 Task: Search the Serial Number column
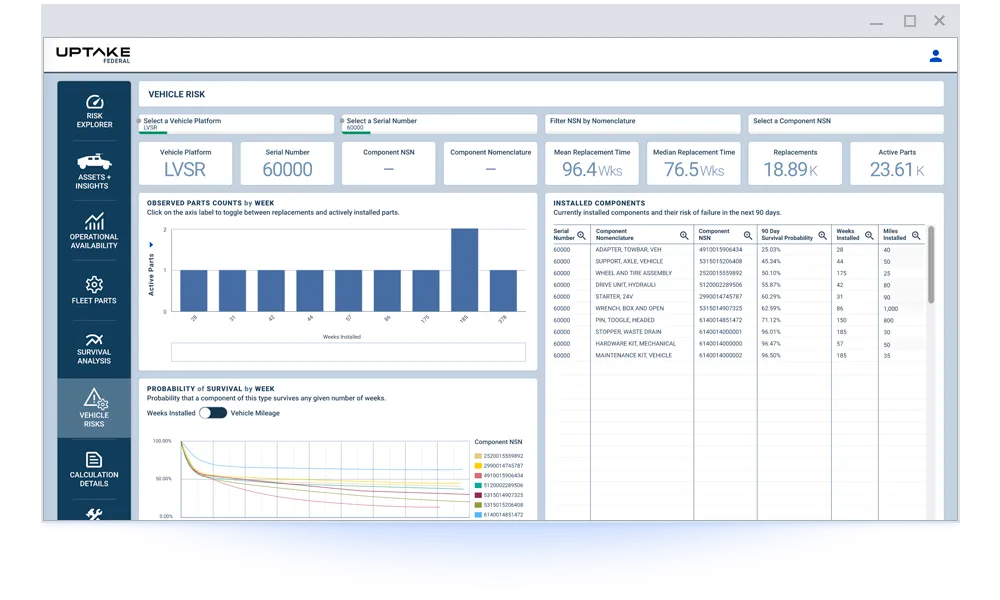pyautogui.click(x=581, y=235)
